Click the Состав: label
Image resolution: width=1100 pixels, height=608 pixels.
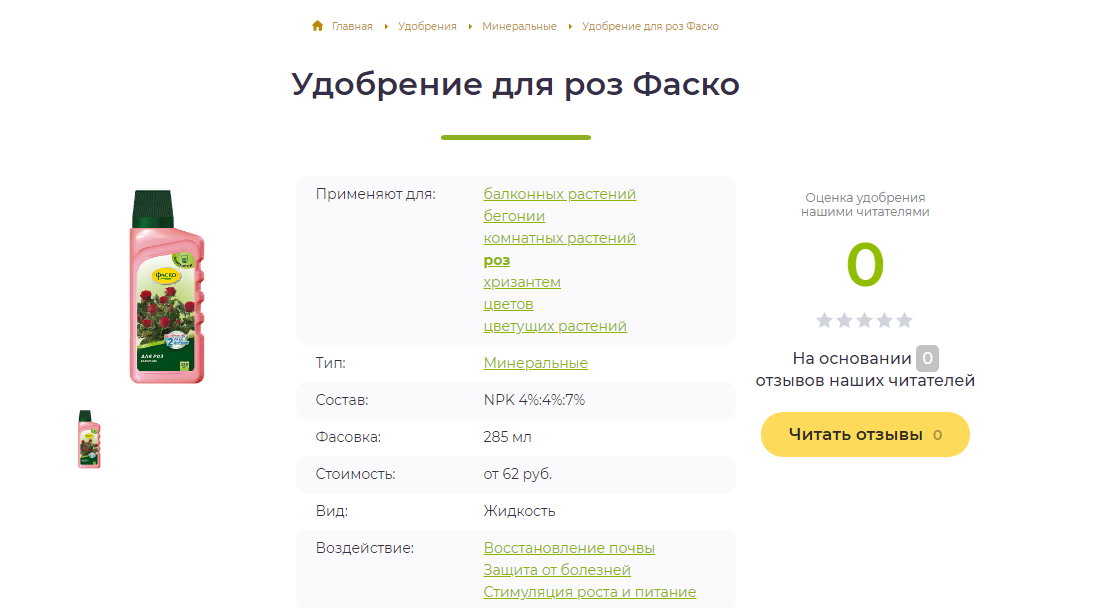tap(342, 400)
